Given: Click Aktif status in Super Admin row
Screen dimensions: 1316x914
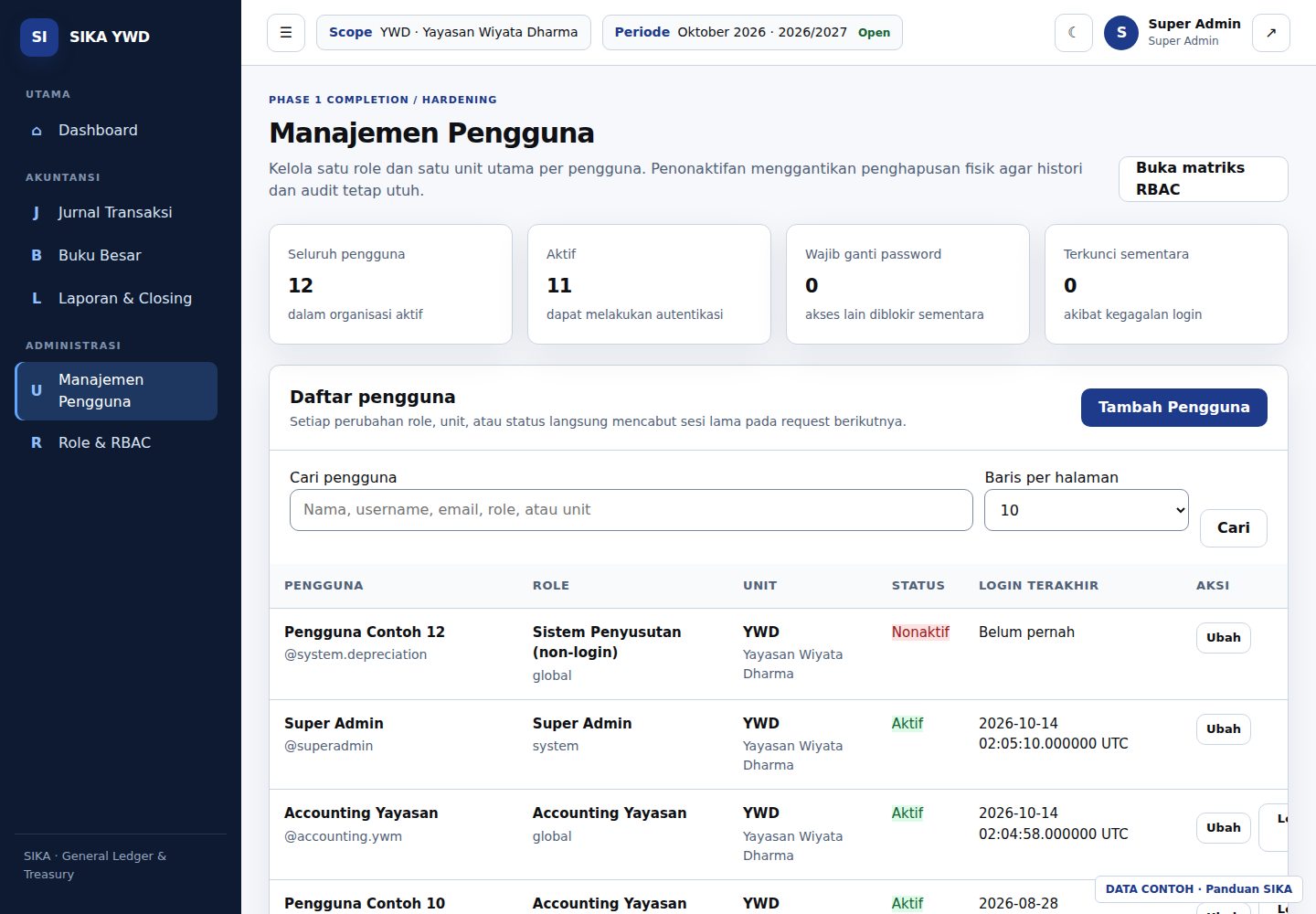Looking at the screenshot, I should click(x=907, y=724).
